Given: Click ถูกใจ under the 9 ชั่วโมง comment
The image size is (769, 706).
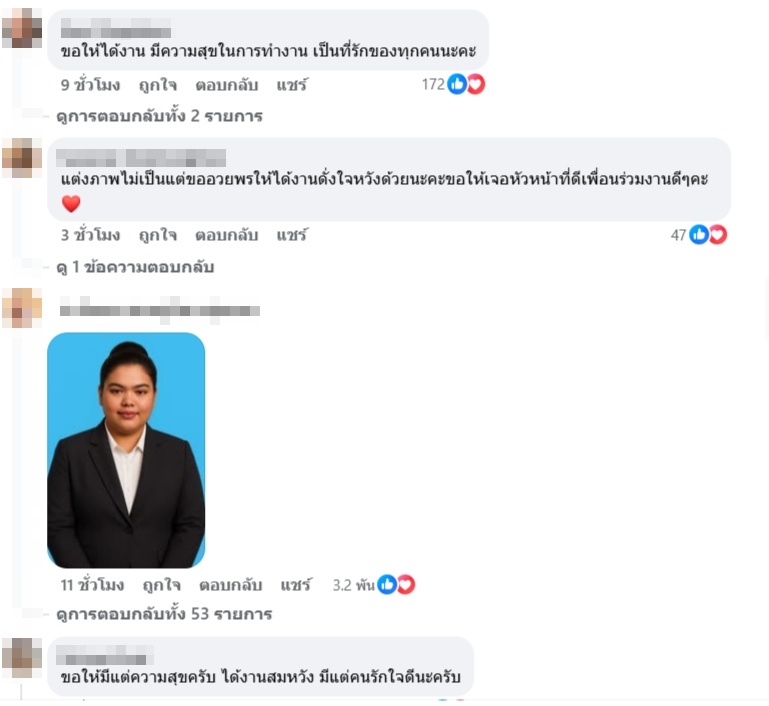Looking at the screenshot, I should [157, 85].
